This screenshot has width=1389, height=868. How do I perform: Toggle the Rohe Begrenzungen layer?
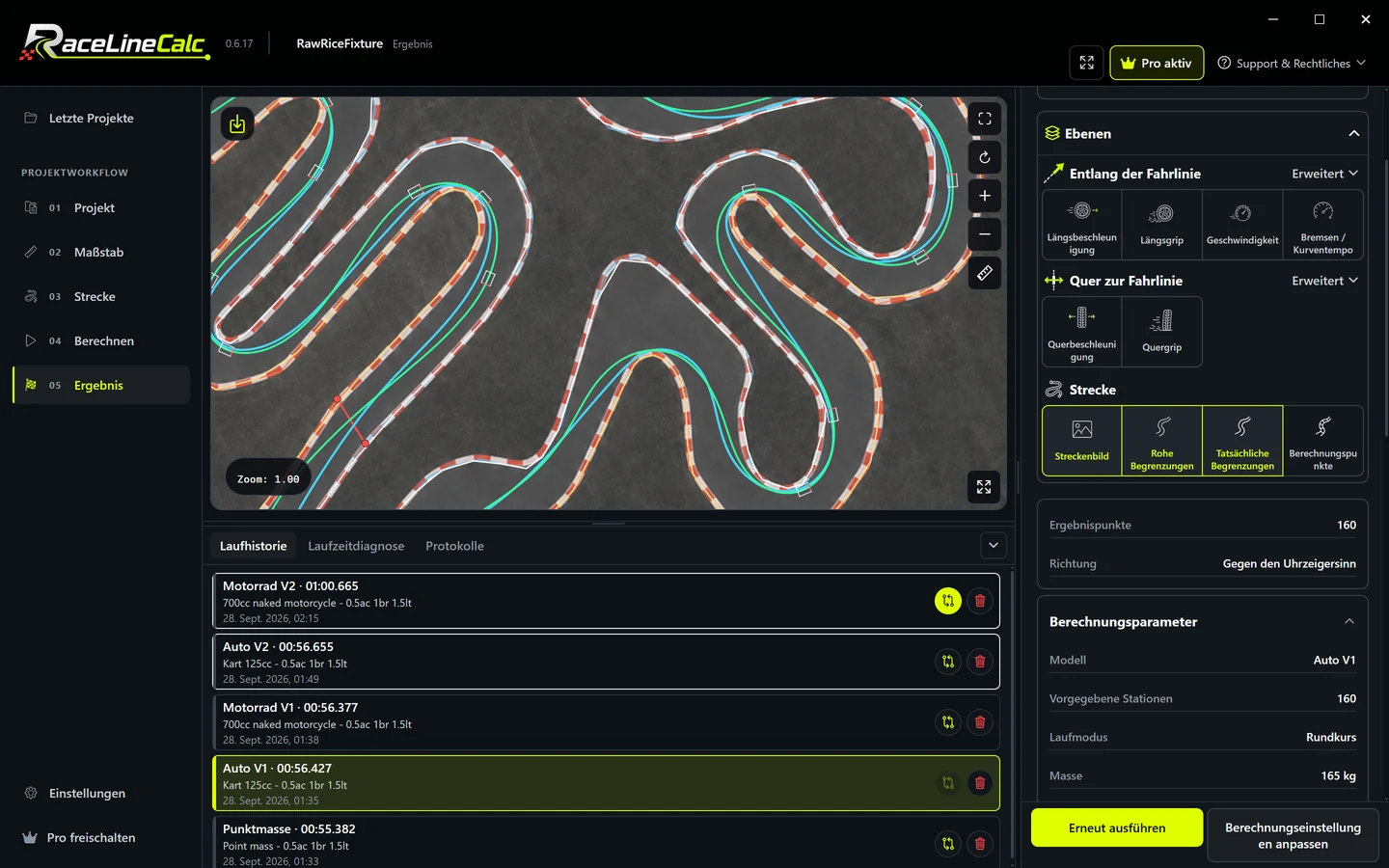tap(1162, 441)
